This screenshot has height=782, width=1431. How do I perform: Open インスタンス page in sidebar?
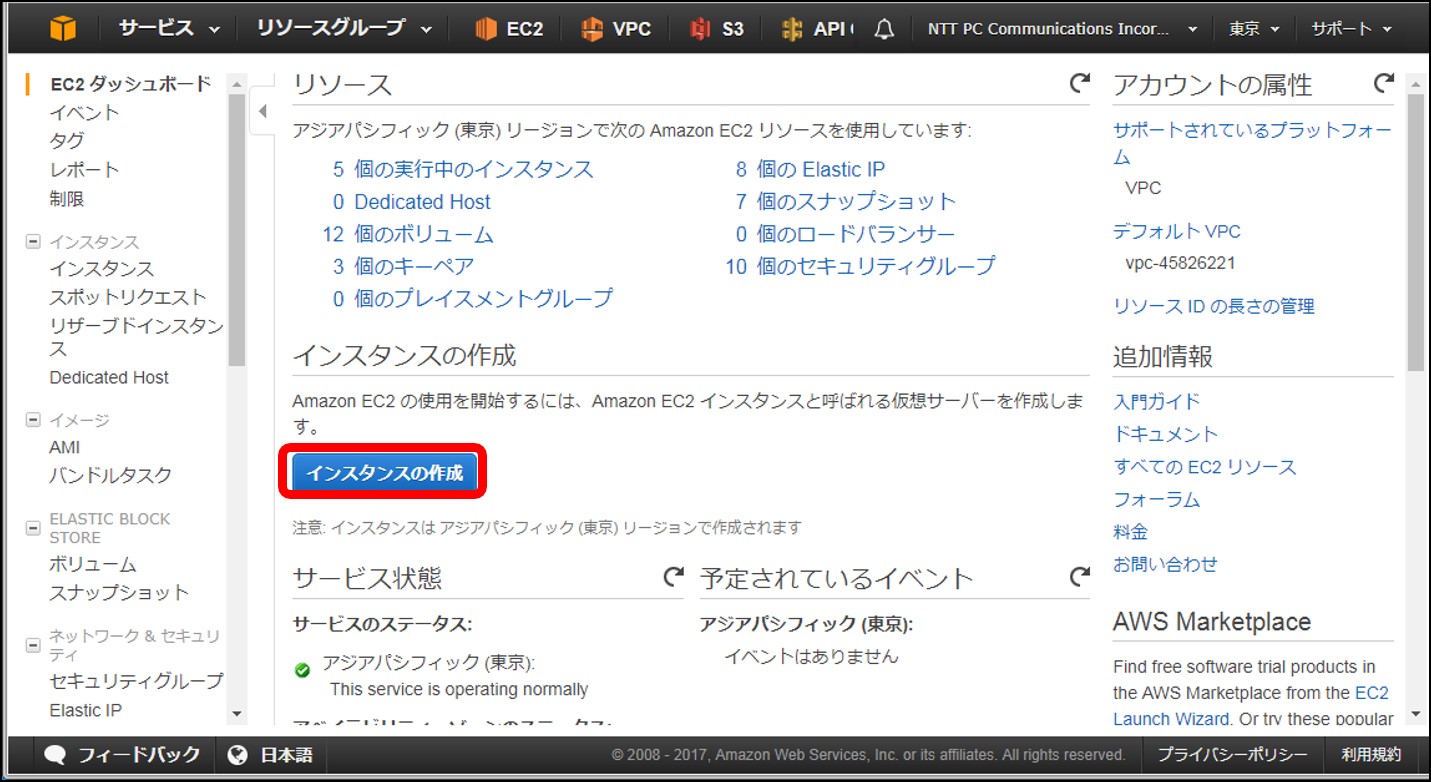click(101, 269)
